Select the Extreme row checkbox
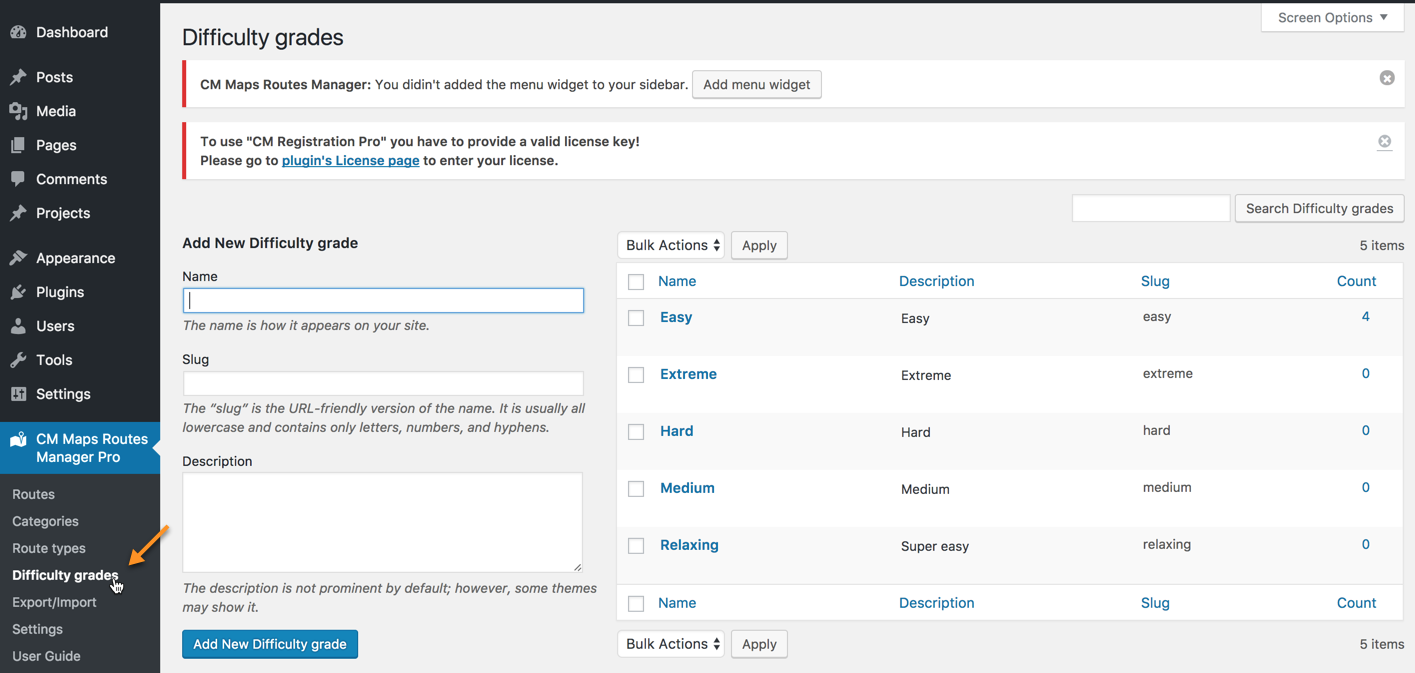This screenshot has width=1415, height=673. click(x=636, y=375)
